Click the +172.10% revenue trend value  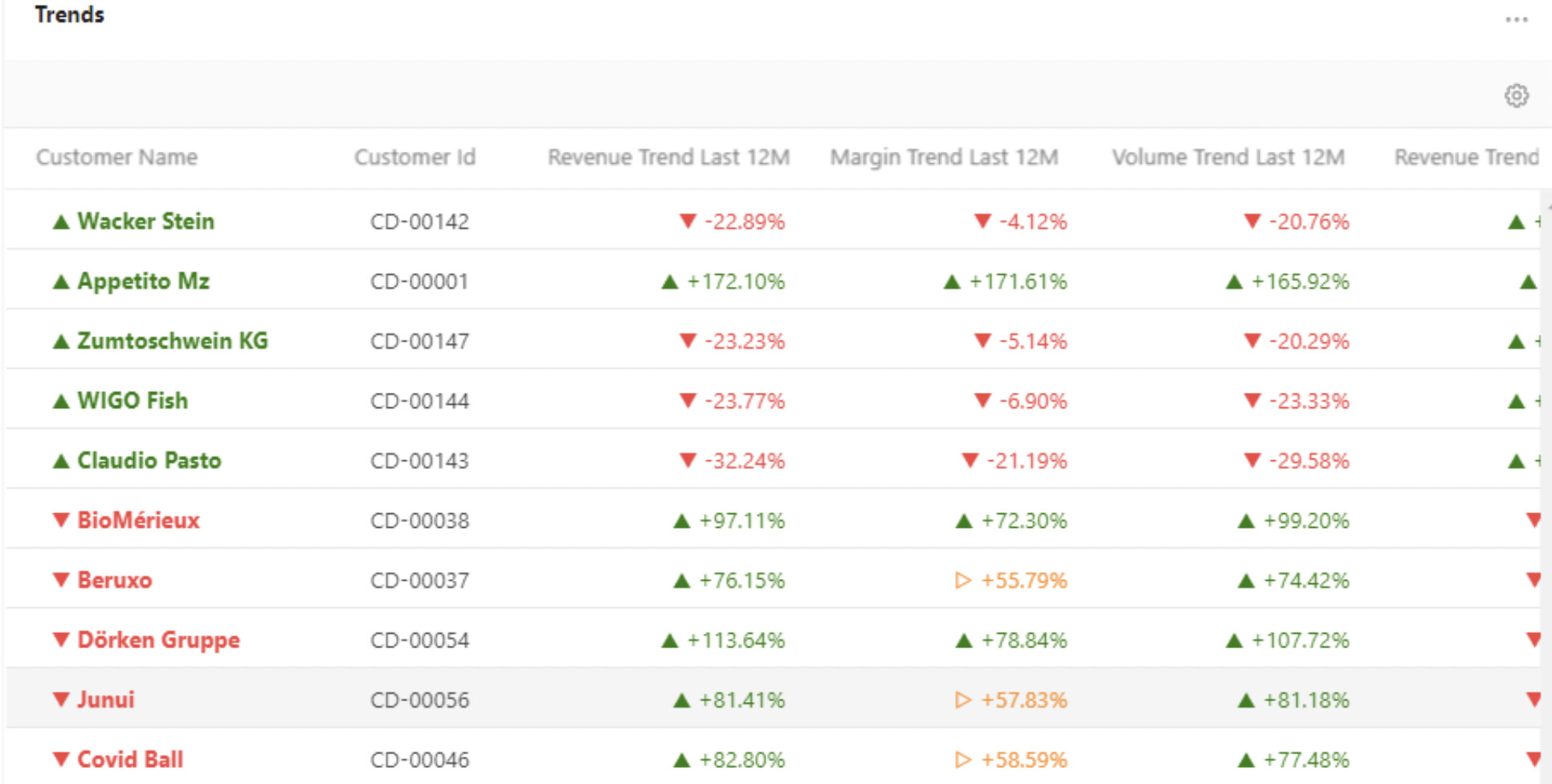pos(735,282)
